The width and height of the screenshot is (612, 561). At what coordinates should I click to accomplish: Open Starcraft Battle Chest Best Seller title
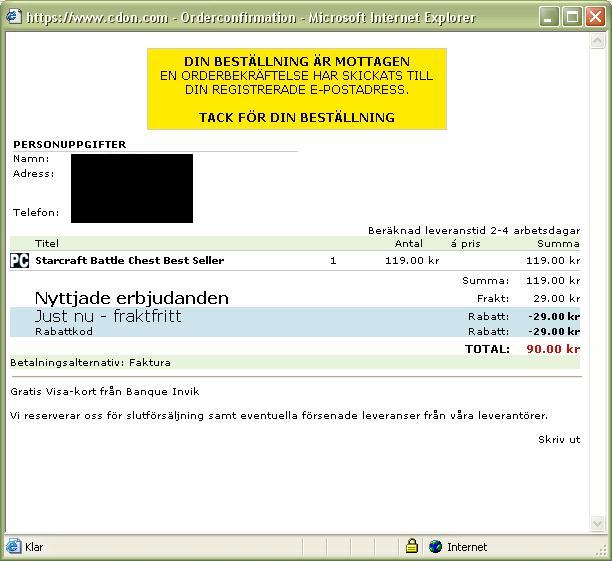(130, 260)
